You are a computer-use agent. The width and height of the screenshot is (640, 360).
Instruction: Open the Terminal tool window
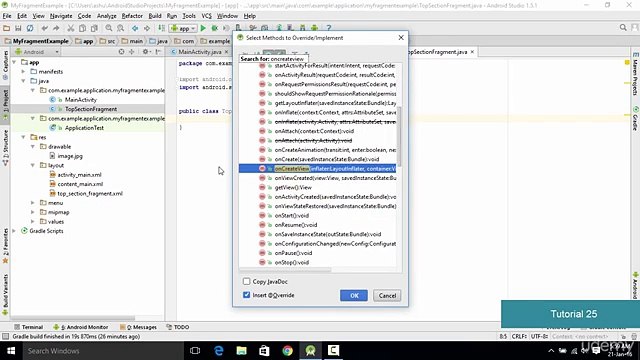pos(29,327)
